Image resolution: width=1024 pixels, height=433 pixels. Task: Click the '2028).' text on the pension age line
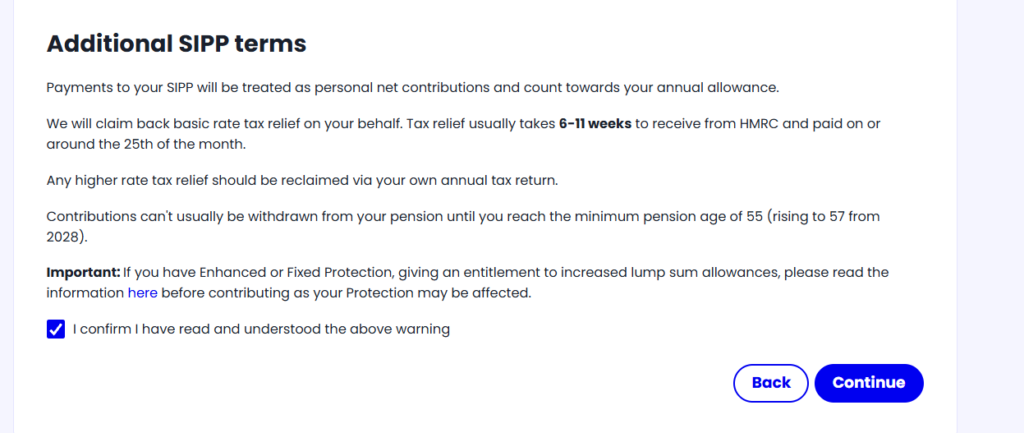click(66, 237)
